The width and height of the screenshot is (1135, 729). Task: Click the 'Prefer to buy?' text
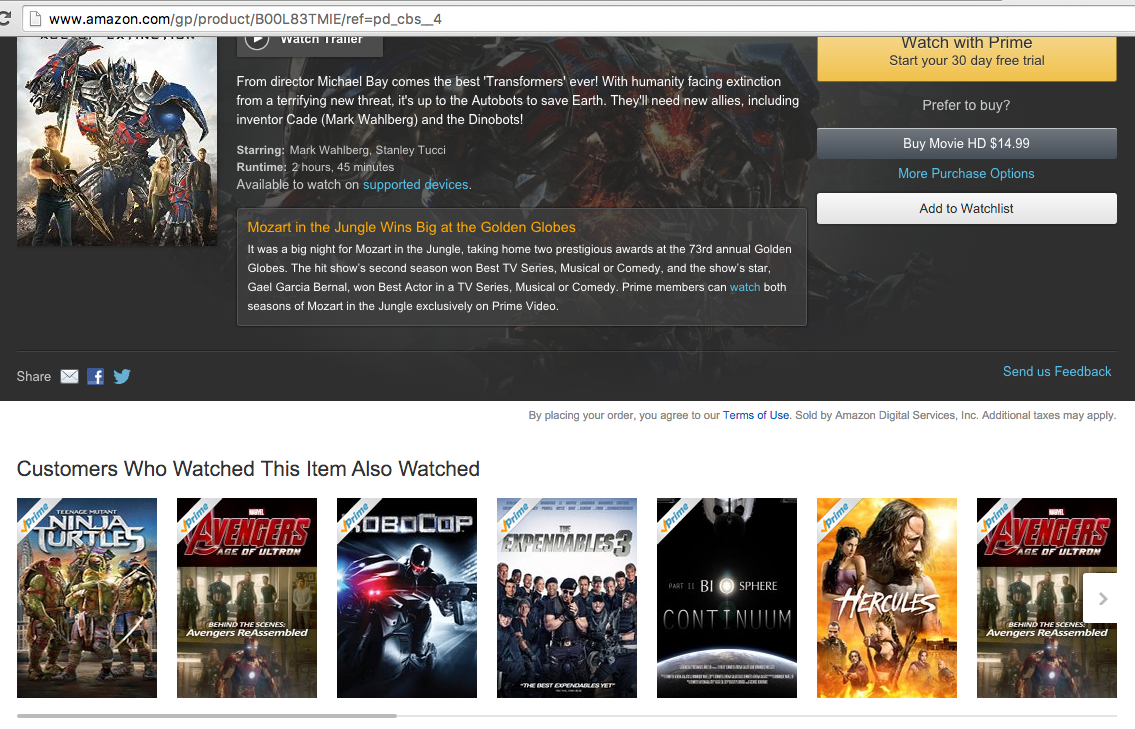tap(966, 106)
